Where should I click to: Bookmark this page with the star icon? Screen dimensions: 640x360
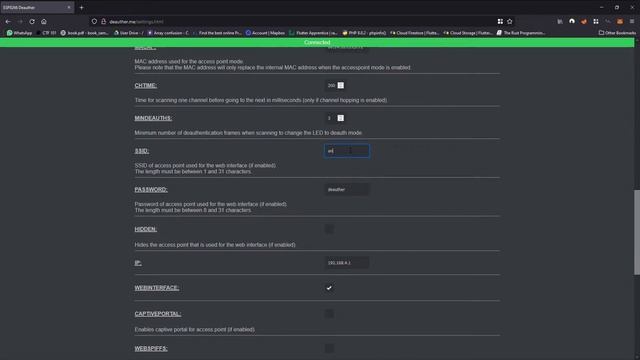click(510, 21)
